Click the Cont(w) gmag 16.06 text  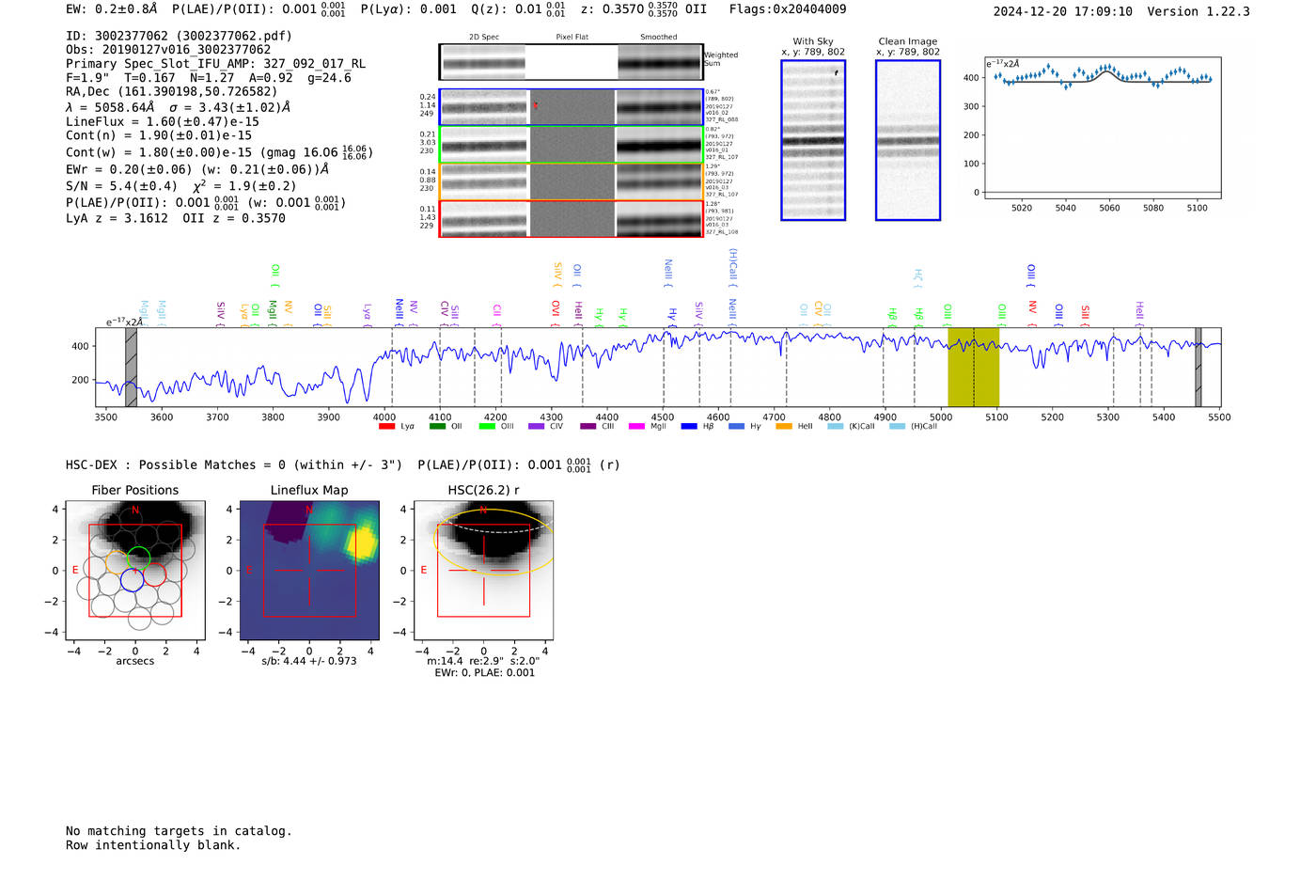coord(219,151)
